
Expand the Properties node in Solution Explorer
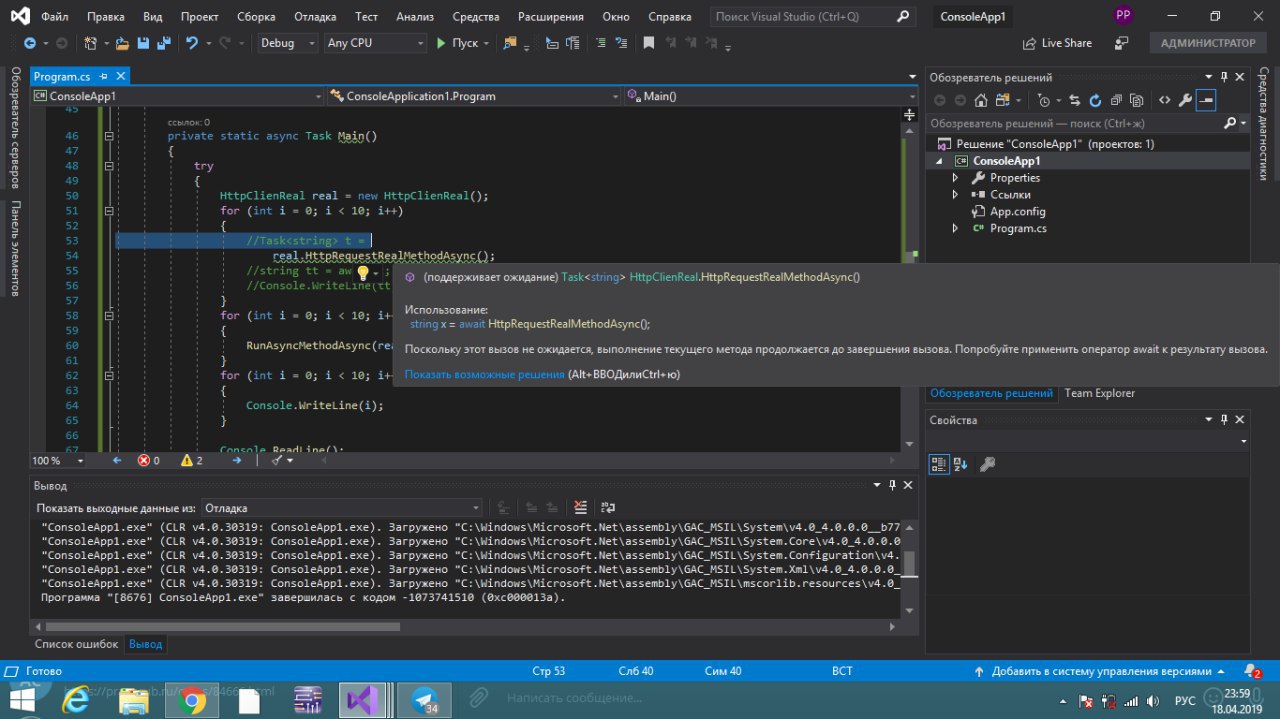point(955,178)
